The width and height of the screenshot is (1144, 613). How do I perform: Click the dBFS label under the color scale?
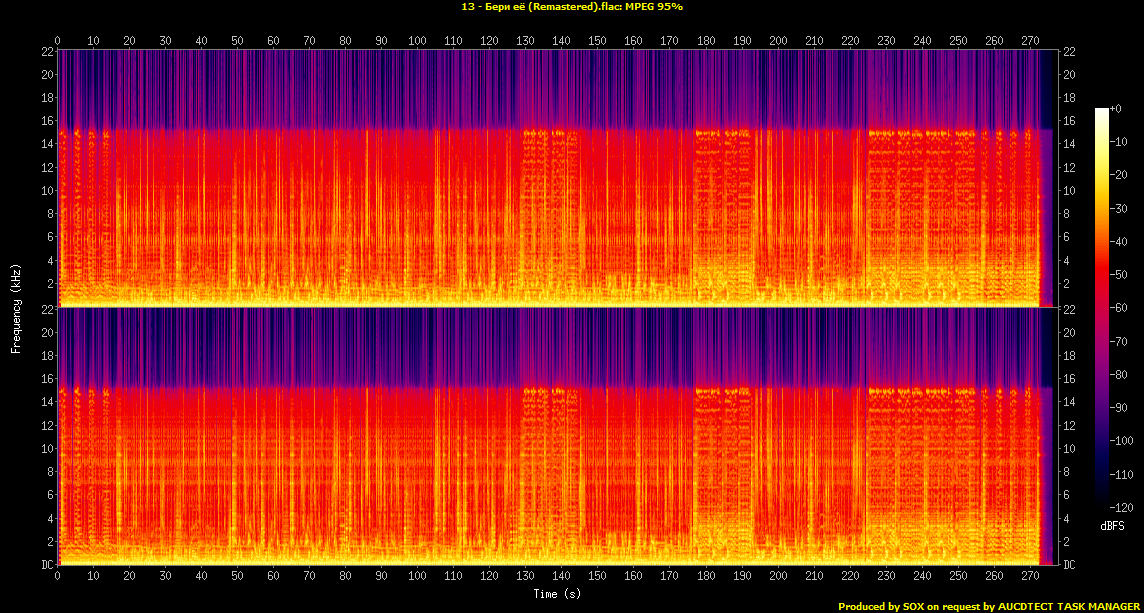tap(1111, 524)
